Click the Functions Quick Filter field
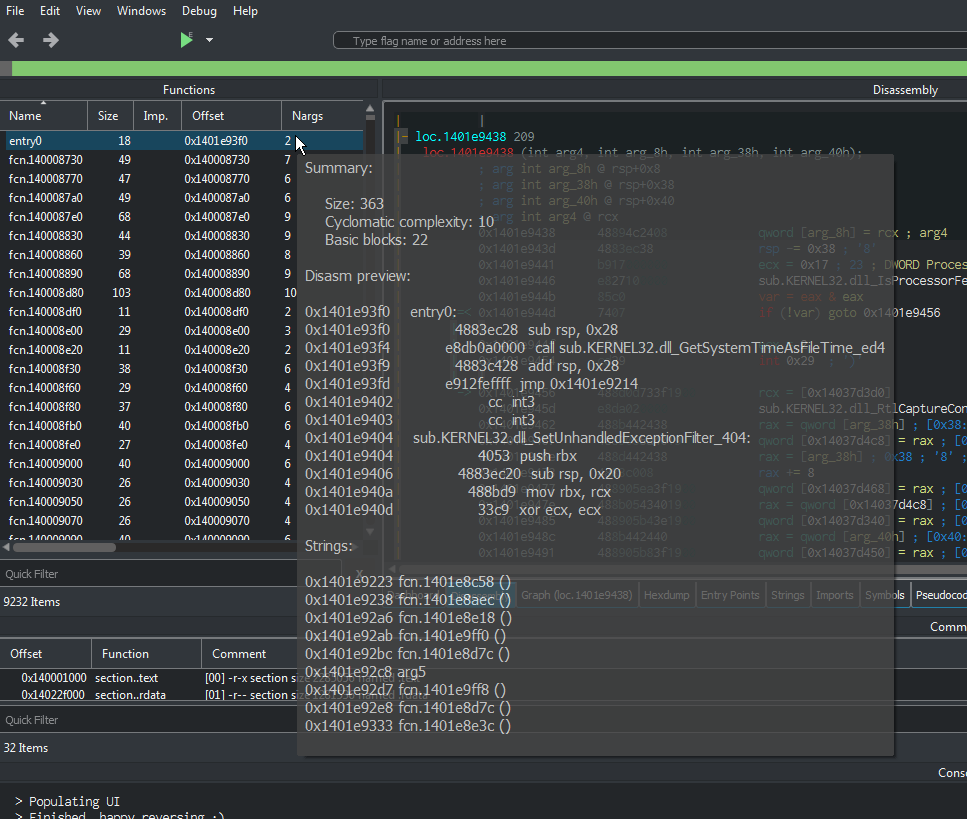The height and width of the screenshot is (819, 967). point(149,574)
